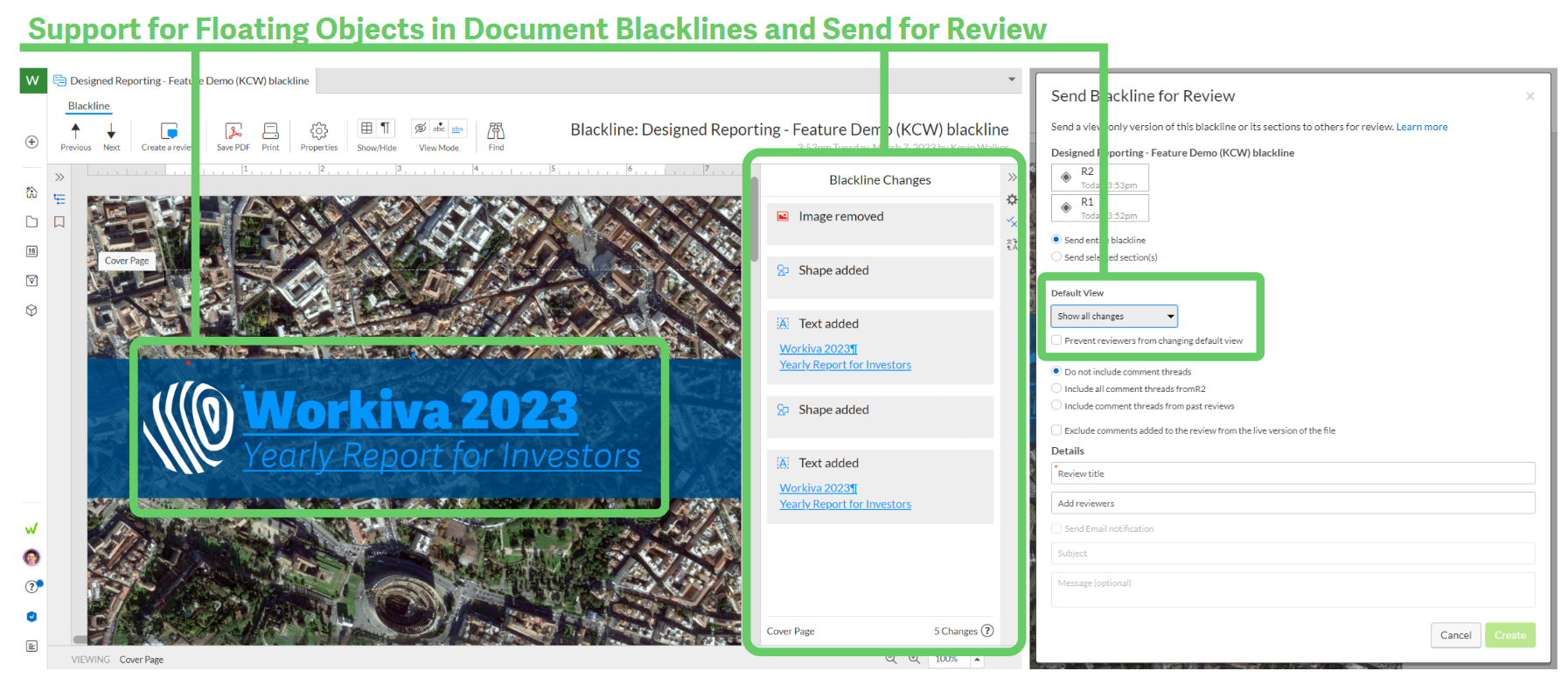Open the lightbulb tasks icon in left rail
Image resolution: width=1568 pixels, height=685 pixels.
pyautogui.click(x=31, y=281)
